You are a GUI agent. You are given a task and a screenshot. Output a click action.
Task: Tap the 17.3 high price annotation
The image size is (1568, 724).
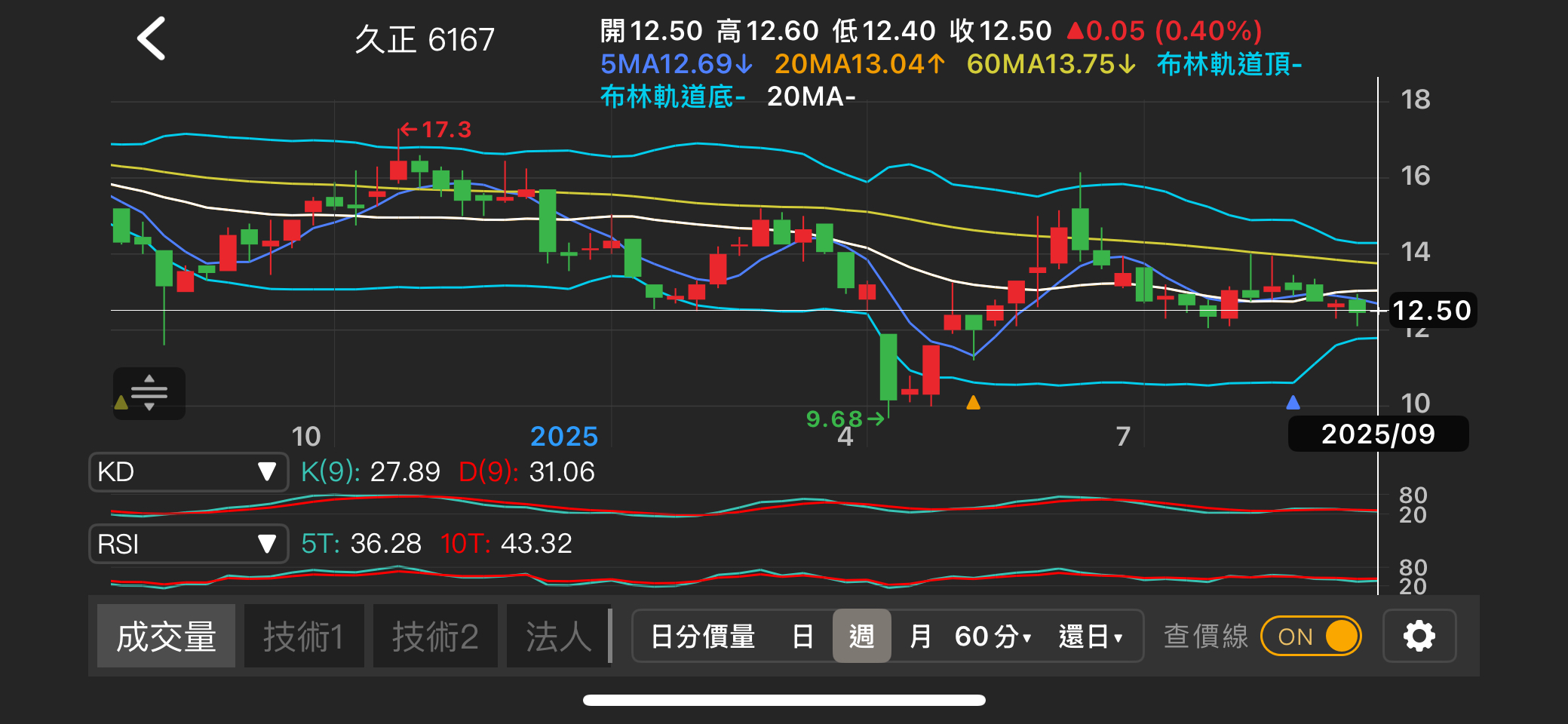tap(435, 130)
